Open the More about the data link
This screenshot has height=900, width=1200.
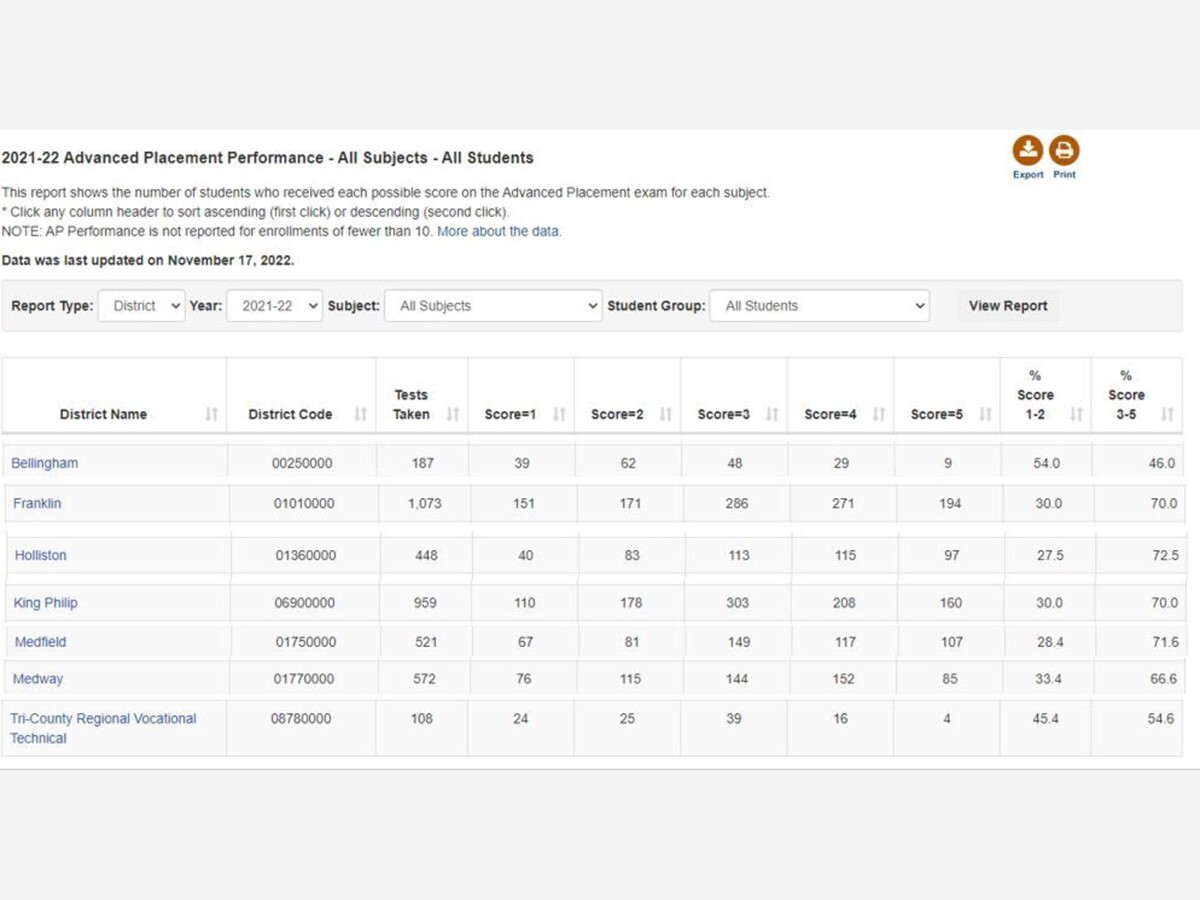pos(499,231)
